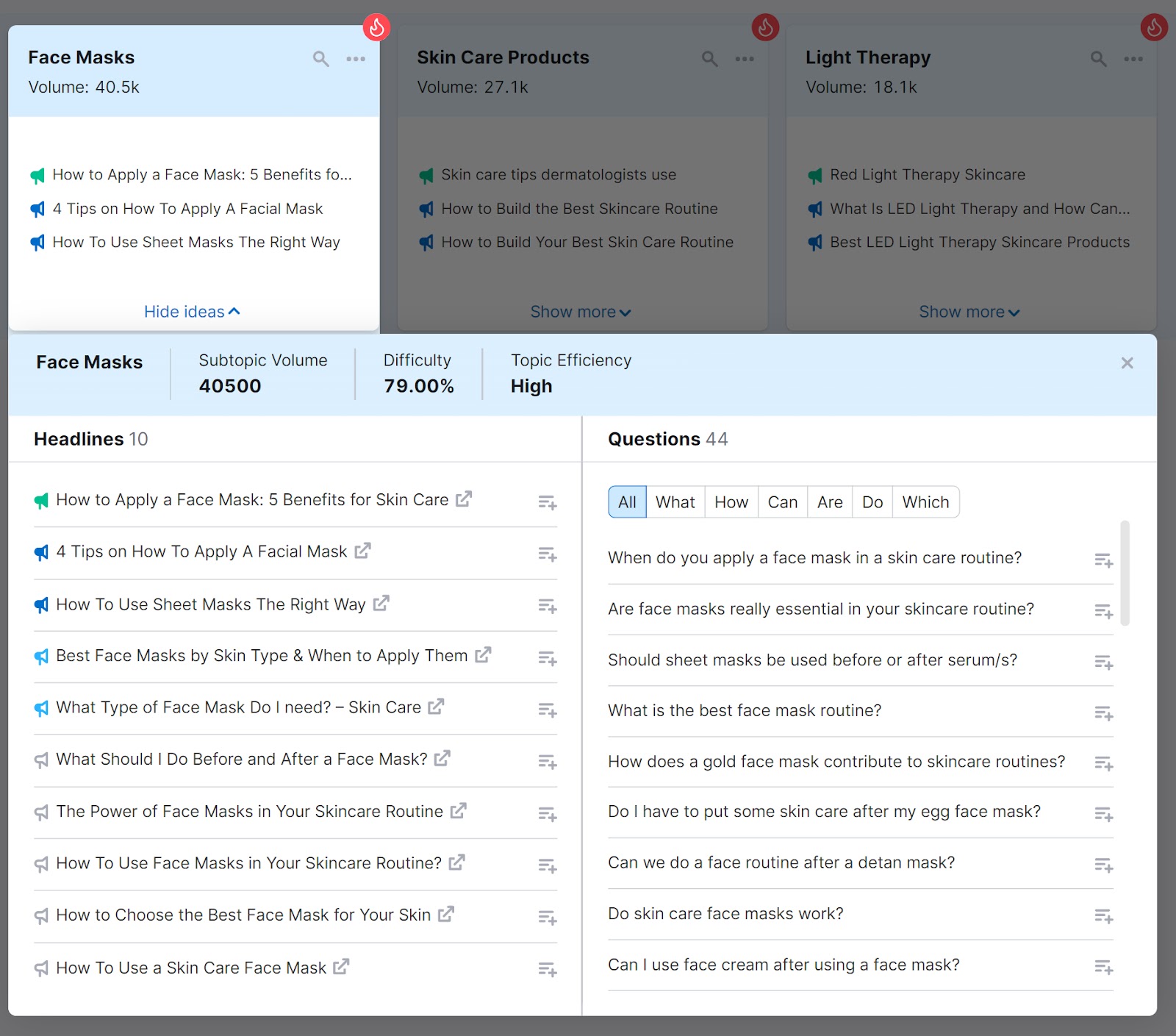Open the three-dot menu on Skin Care Products
This screenshot has height=1036, width=1176.
745,59
